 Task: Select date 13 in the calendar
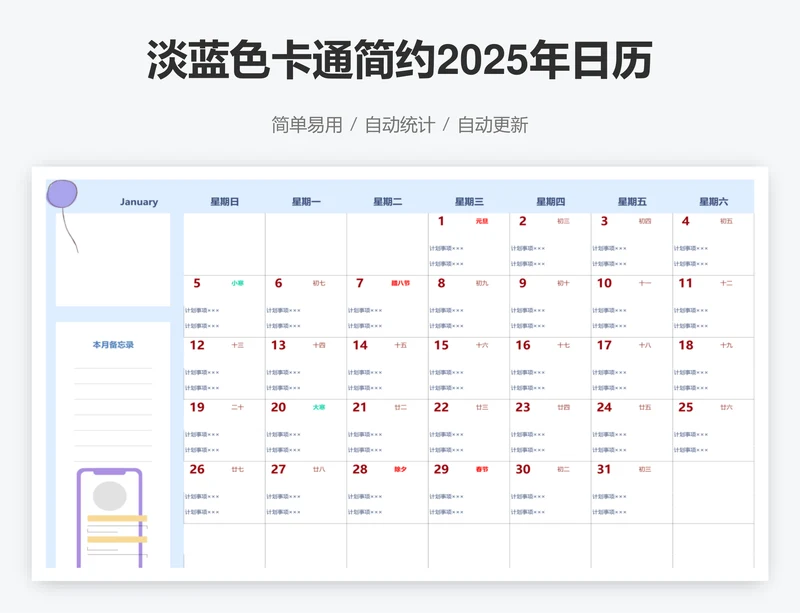click(278, 346)
